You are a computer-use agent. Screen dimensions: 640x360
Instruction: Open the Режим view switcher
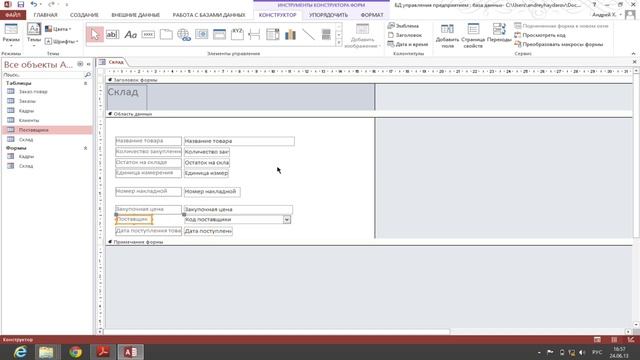[x=11, y=35]
